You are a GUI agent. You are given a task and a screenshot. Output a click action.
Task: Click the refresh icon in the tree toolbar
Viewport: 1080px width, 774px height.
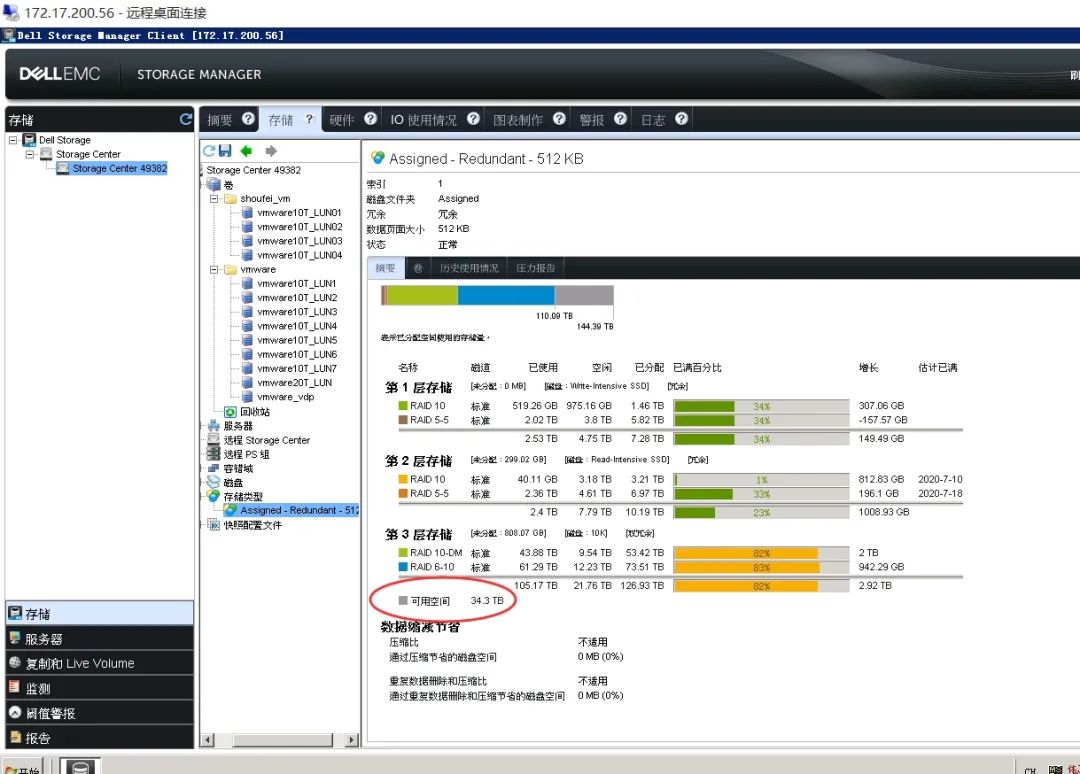click(209, 151)
